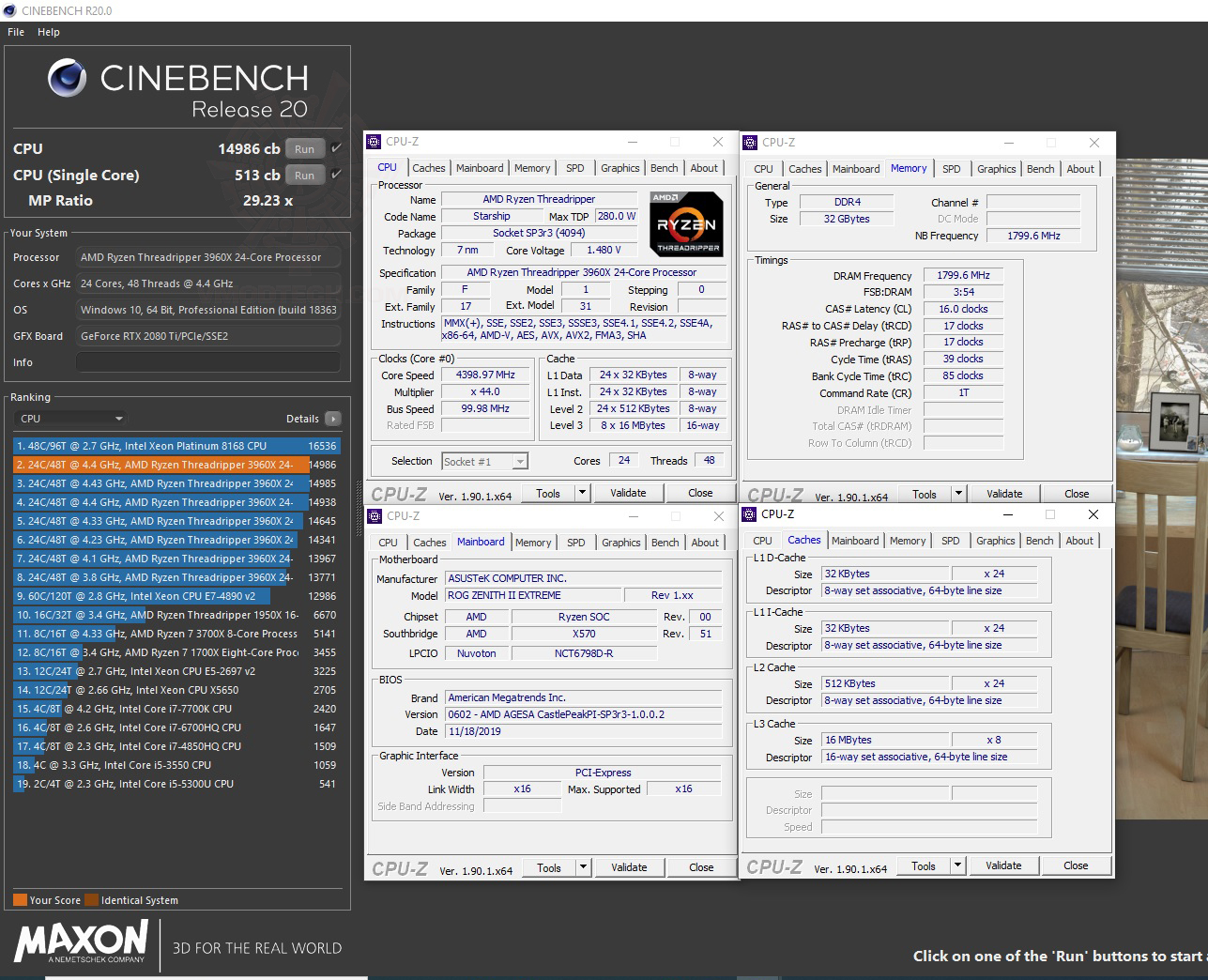This screenshot has width=1208, height=980.
Task: Click Validate in the CPU-Z Mainboard window
Action: 629,866
